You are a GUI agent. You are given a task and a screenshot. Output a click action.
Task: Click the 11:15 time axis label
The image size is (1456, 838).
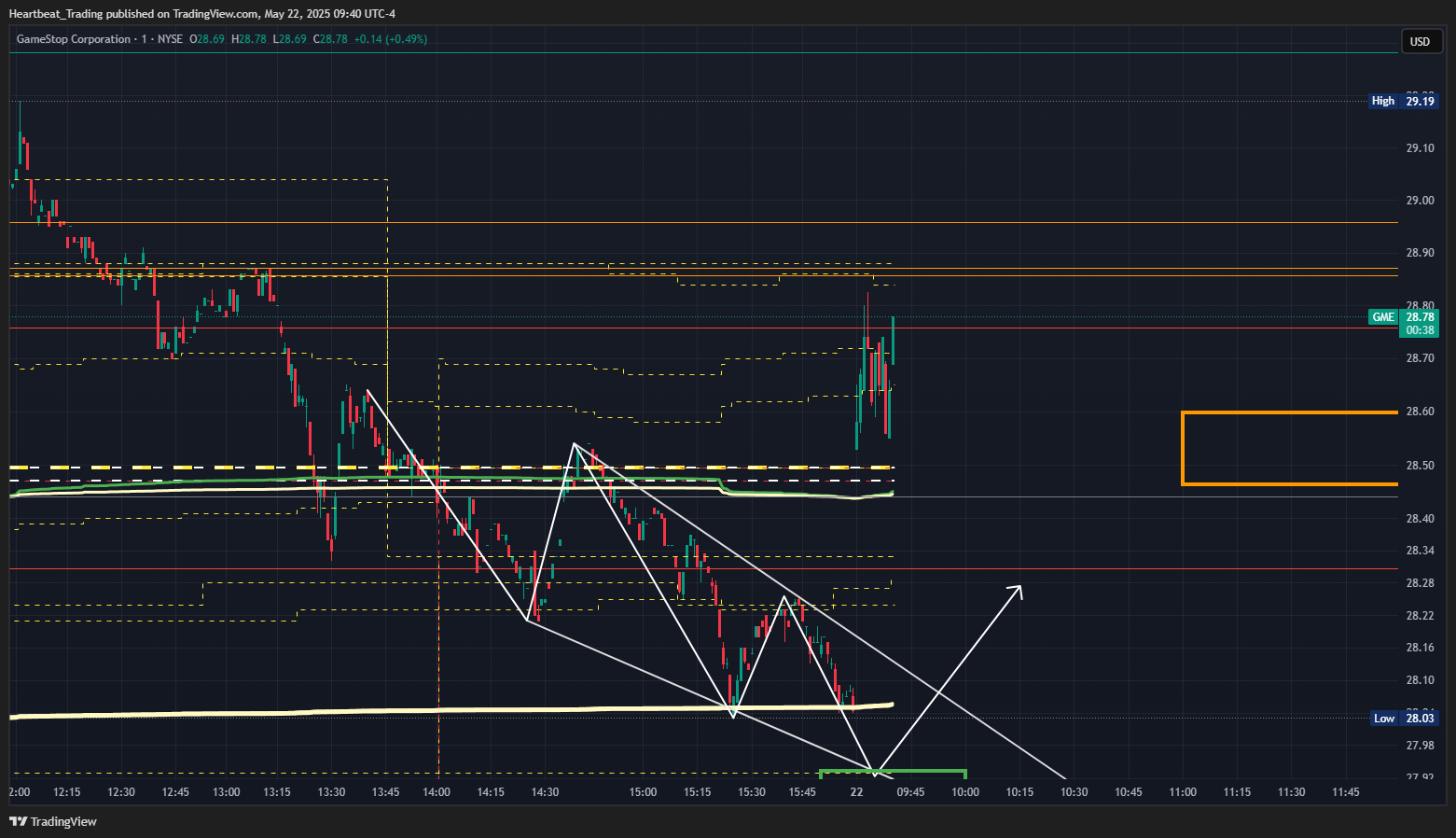(x=1237, y=792)
